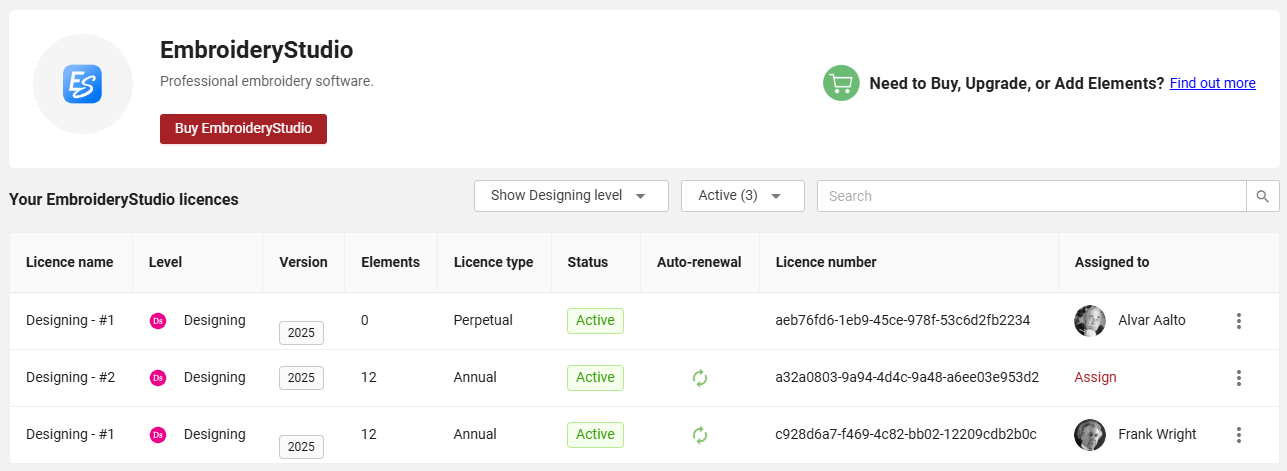Click the red Assign link
This screenshot has height=471, width=1287.
[1095, 377]
